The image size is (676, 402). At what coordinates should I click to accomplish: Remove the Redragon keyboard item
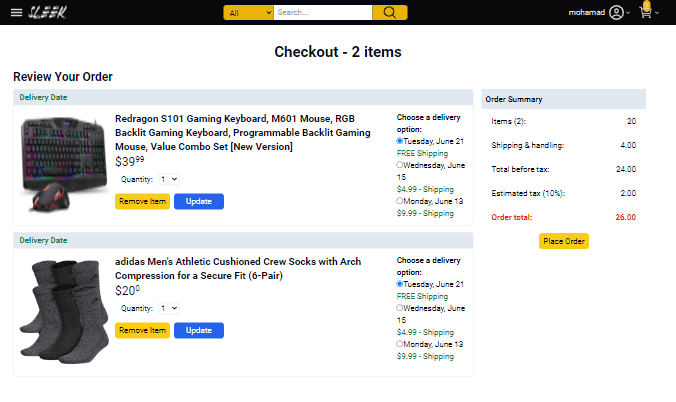(142, 201)
